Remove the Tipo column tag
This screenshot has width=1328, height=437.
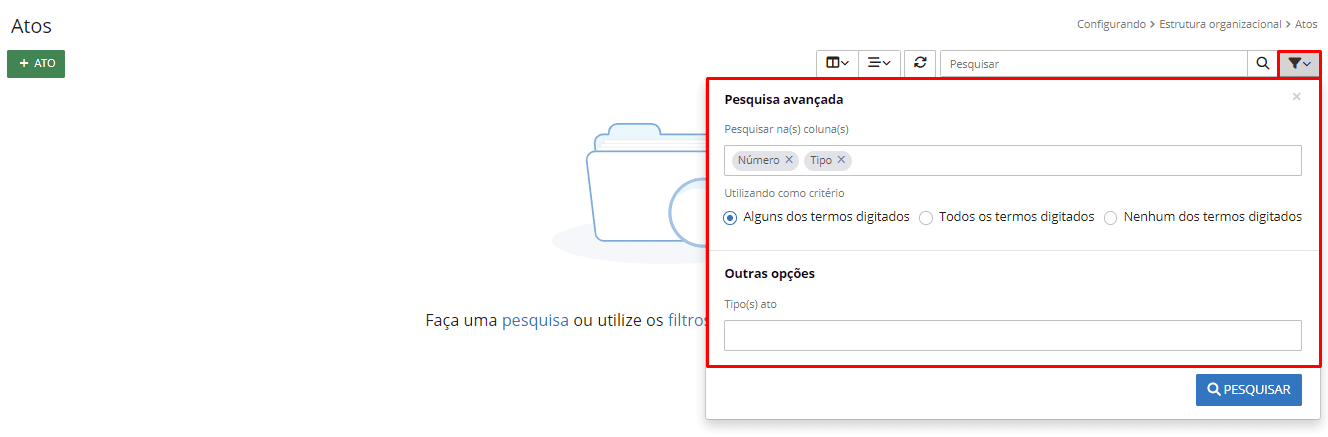click(x=842, y=160)
